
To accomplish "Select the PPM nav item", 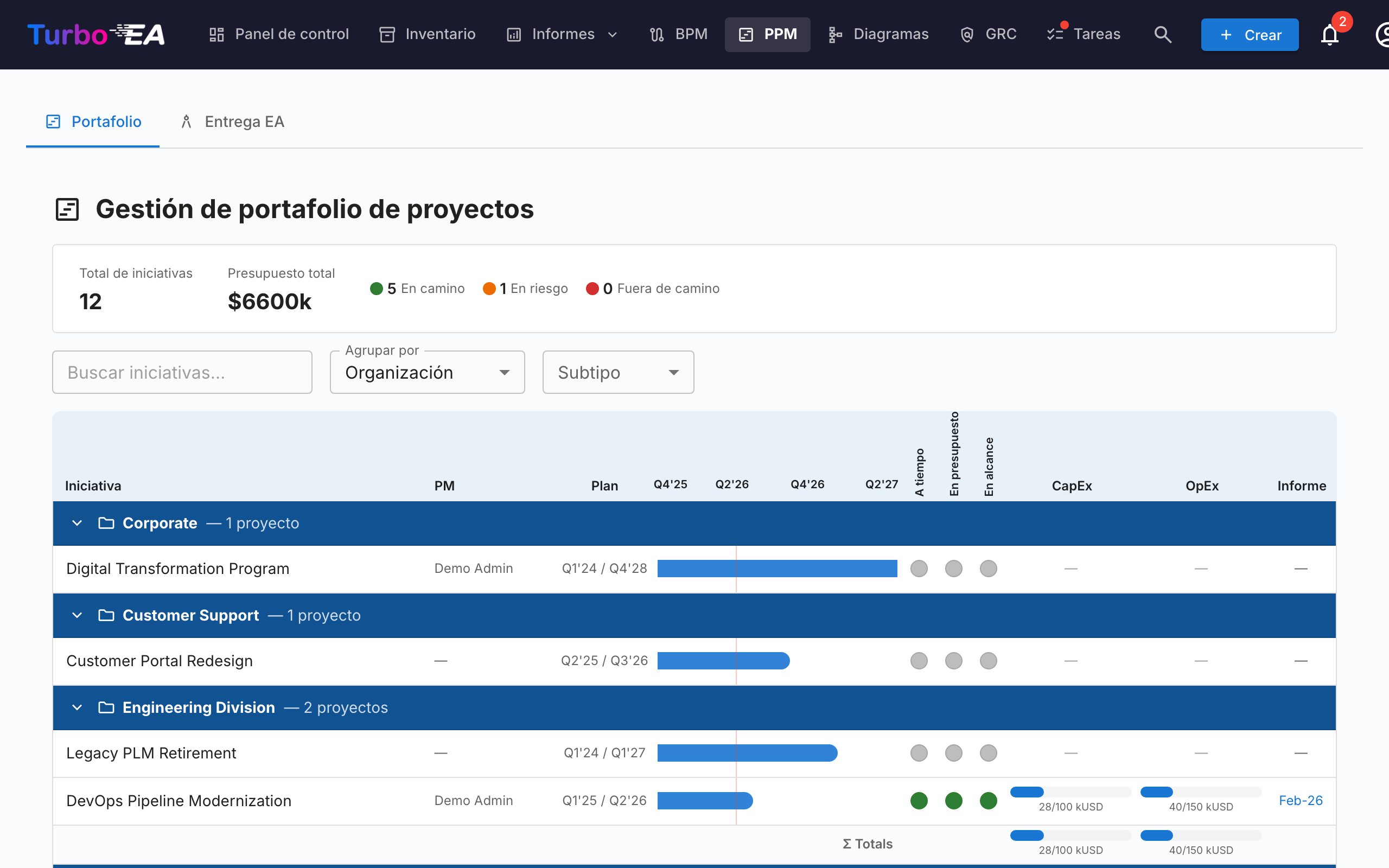I will pos(767,34).
